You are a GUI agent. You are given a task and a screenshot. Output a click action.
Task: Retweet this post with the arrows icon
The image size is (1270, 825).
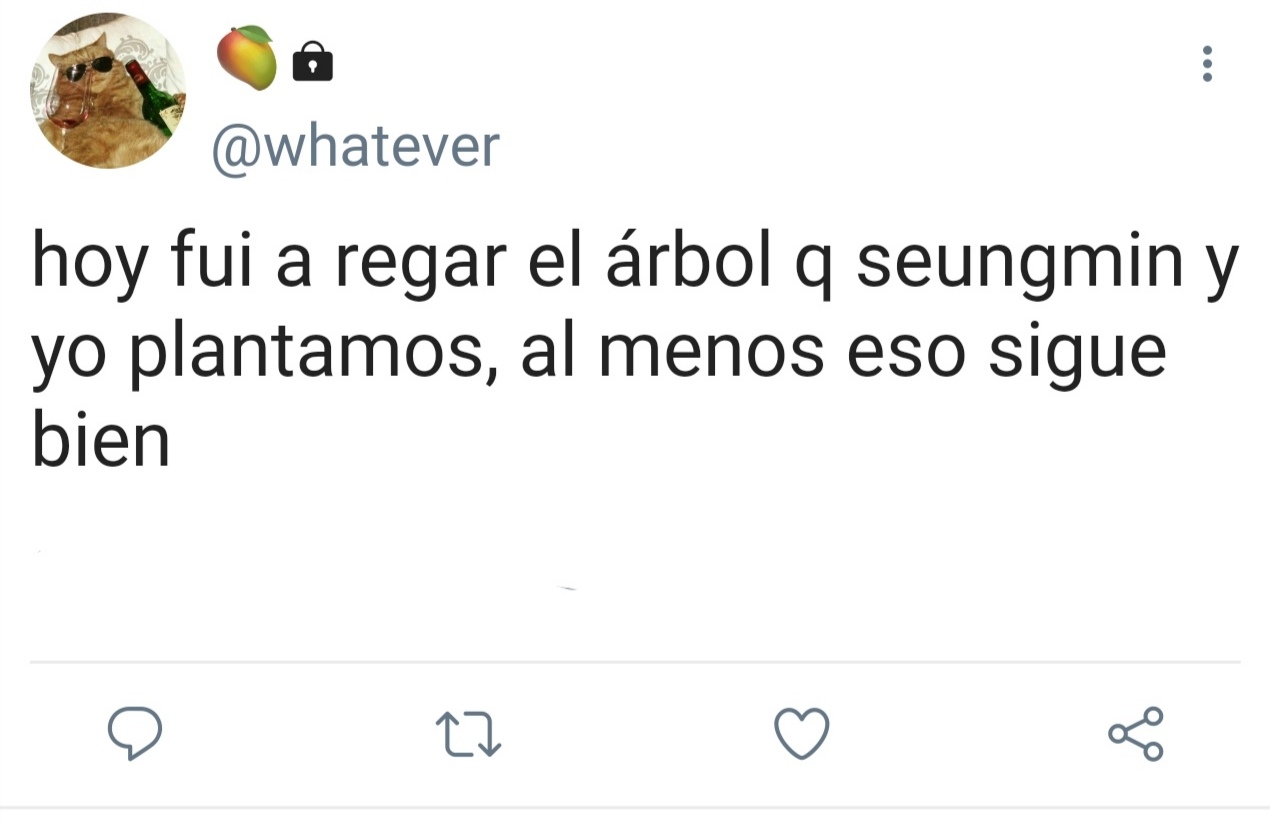coord(469,734)
